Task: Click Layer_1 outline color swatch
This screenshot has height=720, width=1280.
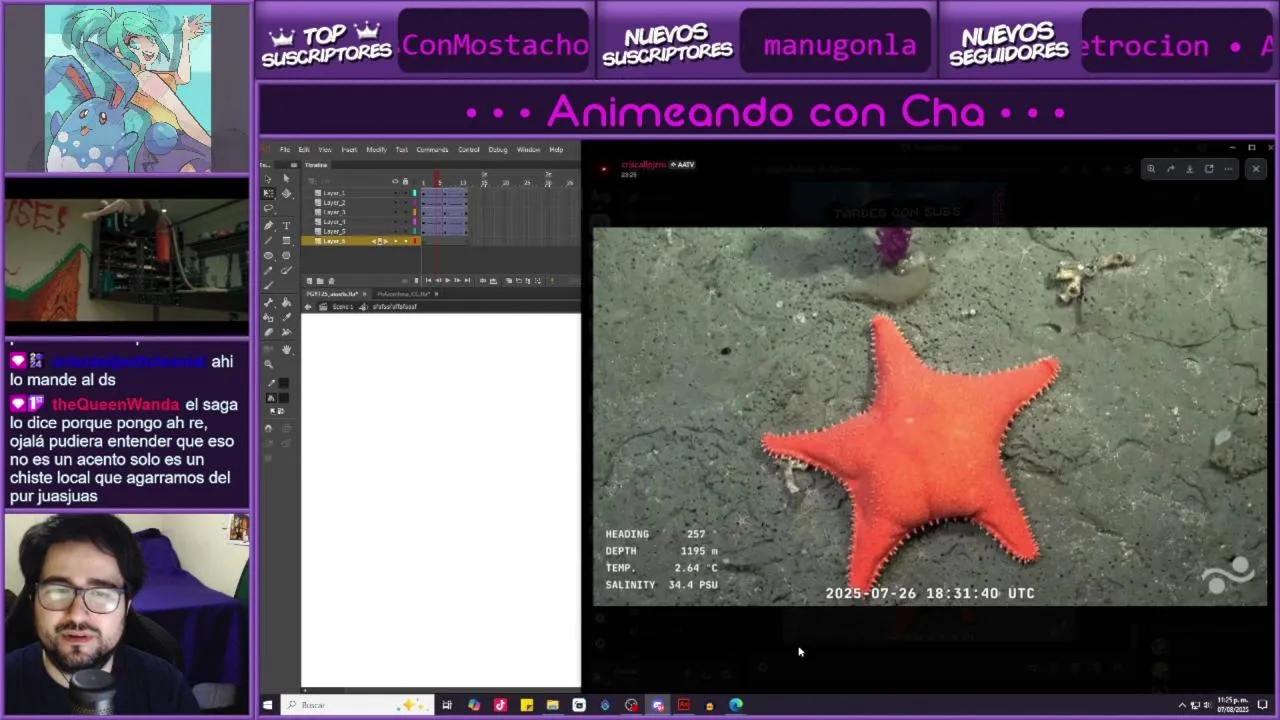Action: click(414, 193)
